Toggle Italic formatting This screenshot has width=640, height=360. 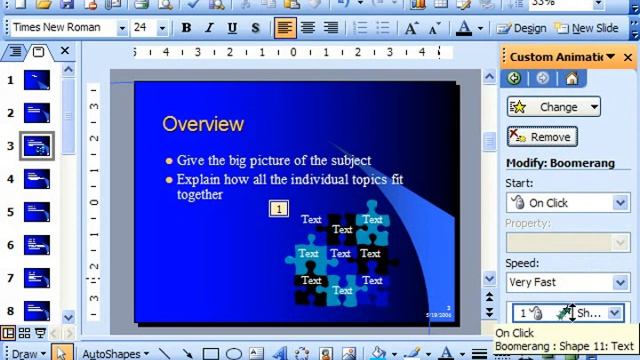pos(209,28)
